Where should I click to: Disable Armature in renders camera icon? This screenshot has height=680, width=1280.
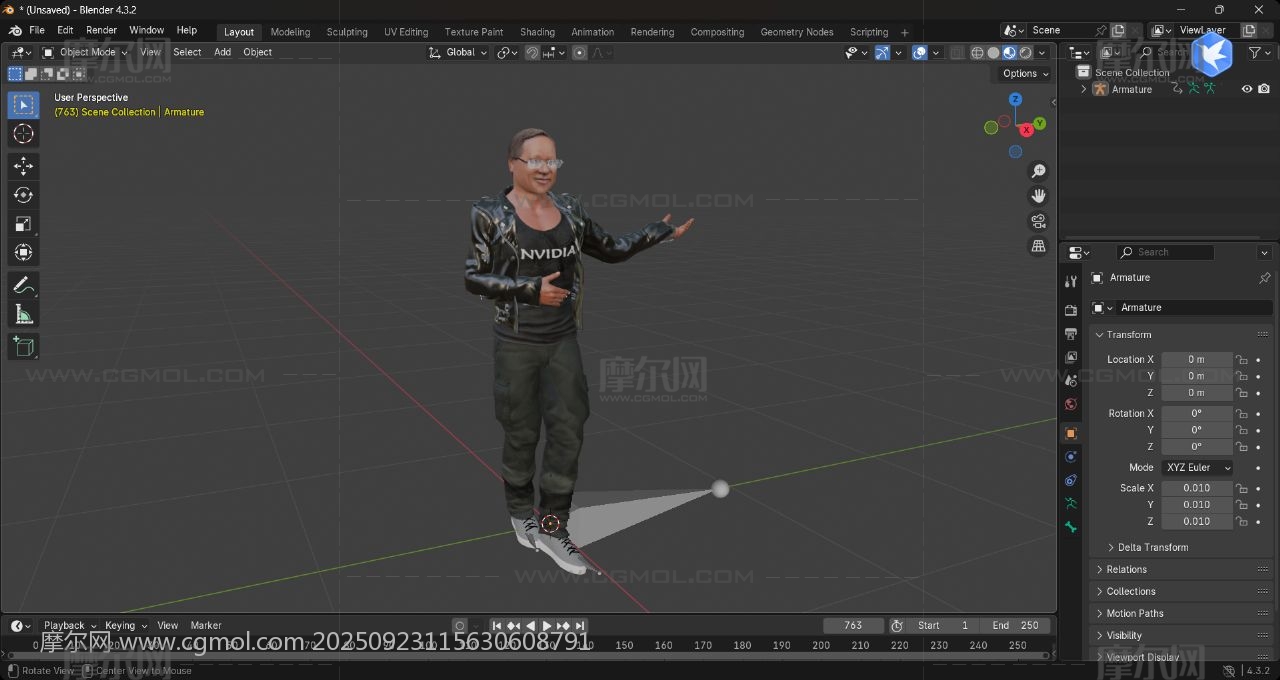pyautogui.click(x=1264, y=89)
